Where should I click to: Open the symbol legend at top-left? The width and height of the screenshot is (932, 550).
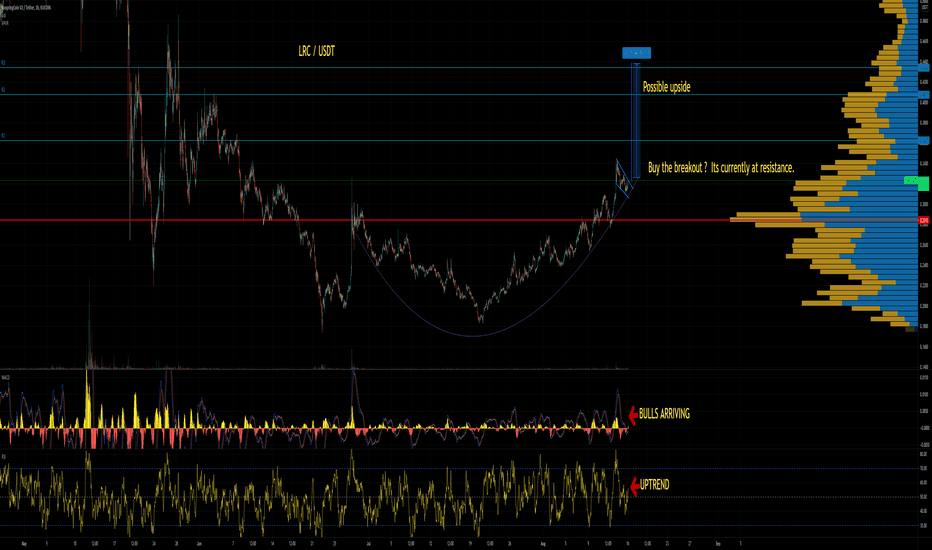point(26,8)
